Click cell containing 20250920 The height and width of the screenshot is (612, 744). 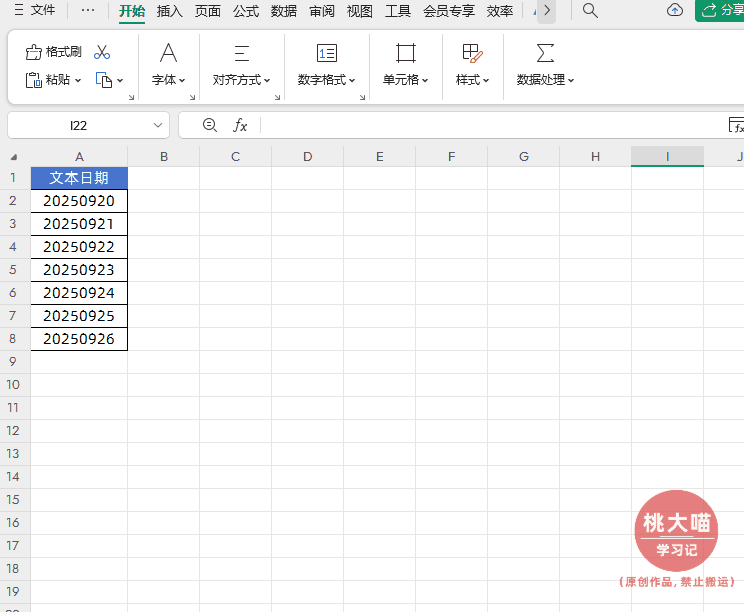point(79,201)
